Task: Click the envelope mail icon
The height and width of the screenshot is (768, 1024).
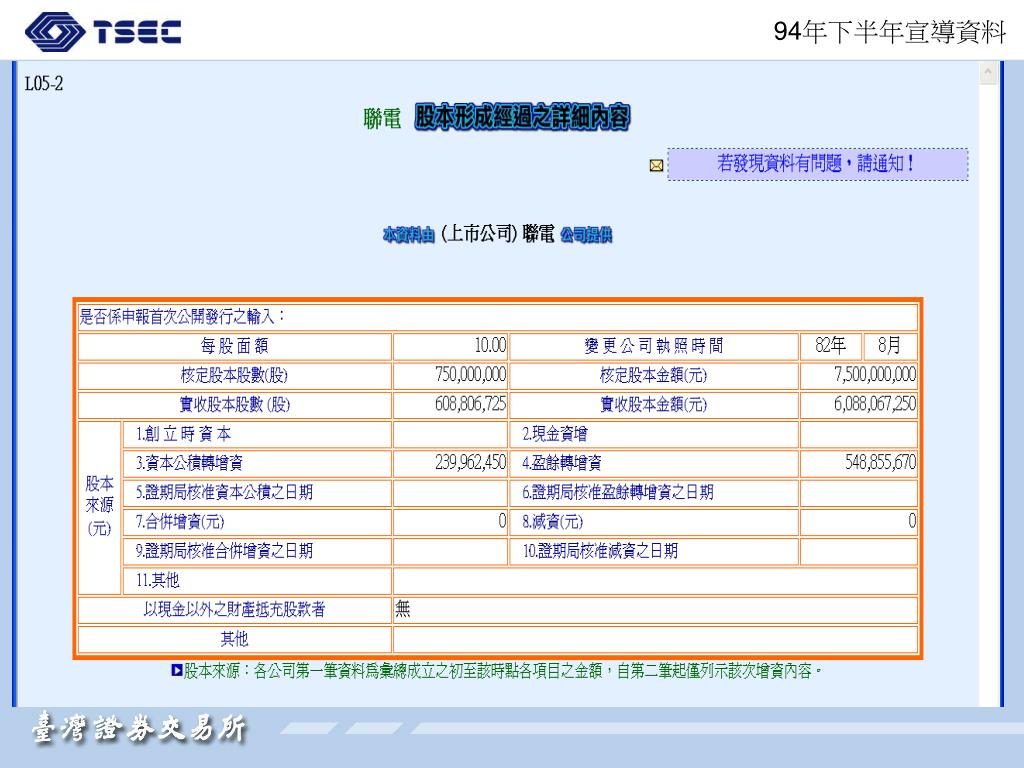Action: click(656, 166)
